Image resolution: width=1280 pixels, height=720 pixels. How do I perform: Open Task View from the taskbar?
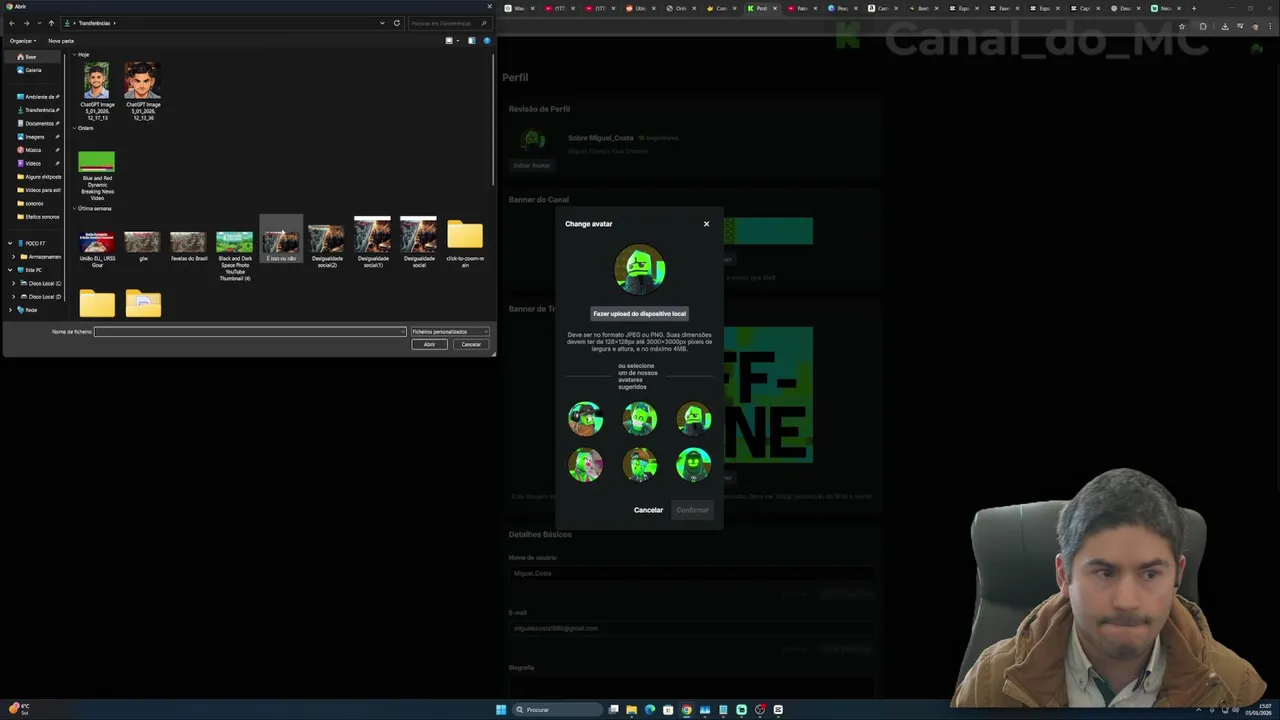click(613, 710)
